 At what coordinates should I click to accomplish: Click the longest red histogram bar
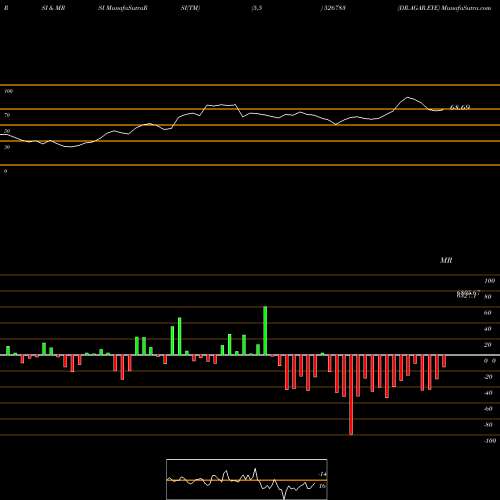coord(351,395)
